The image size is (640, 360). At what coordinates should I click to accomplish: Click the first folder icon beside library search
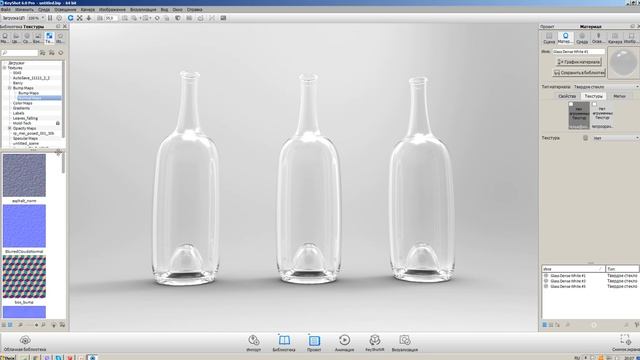42,53
